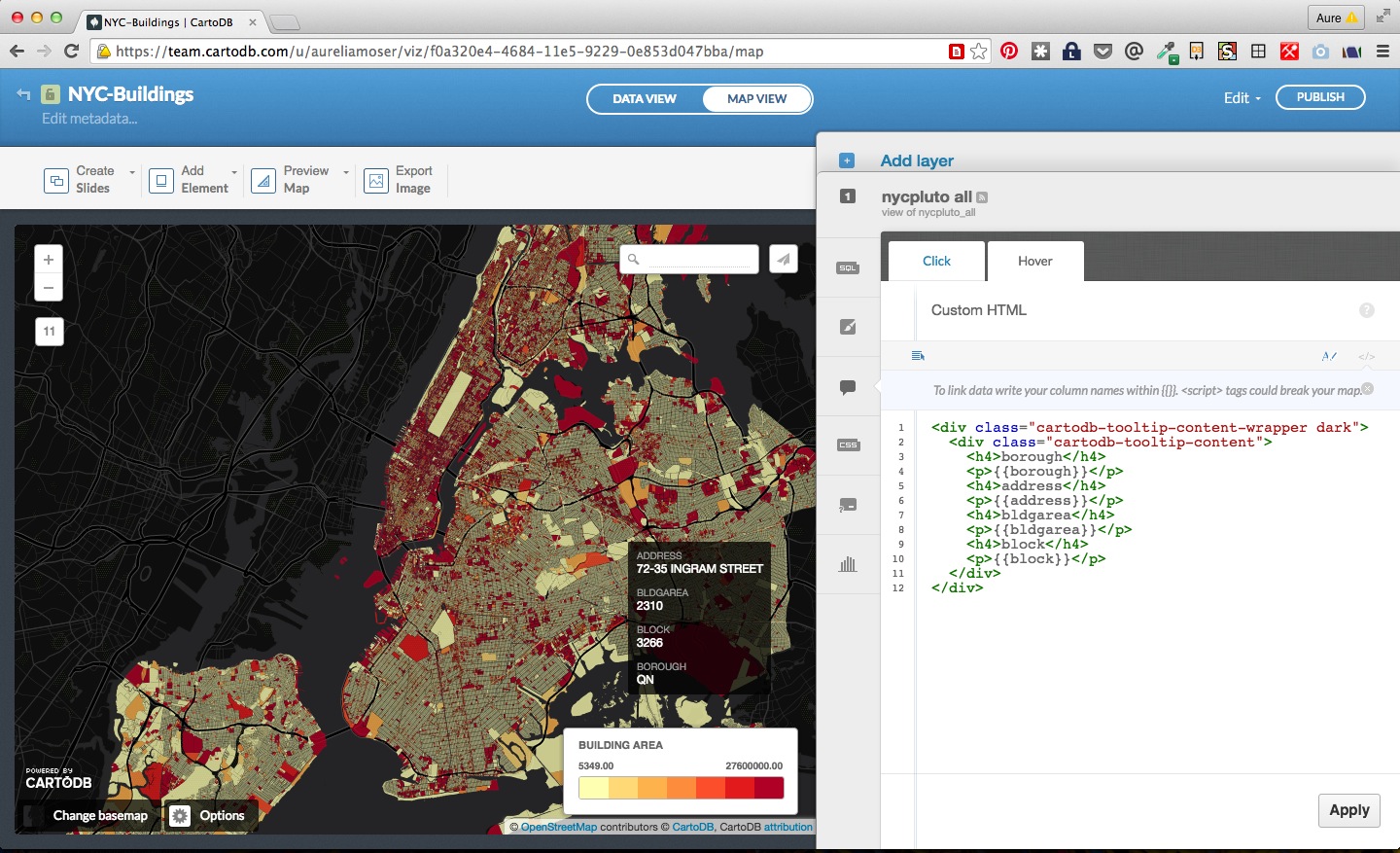Screen dimensions: 1400x853
Task: Open the legends panel icon
Action: click(848, 505)
